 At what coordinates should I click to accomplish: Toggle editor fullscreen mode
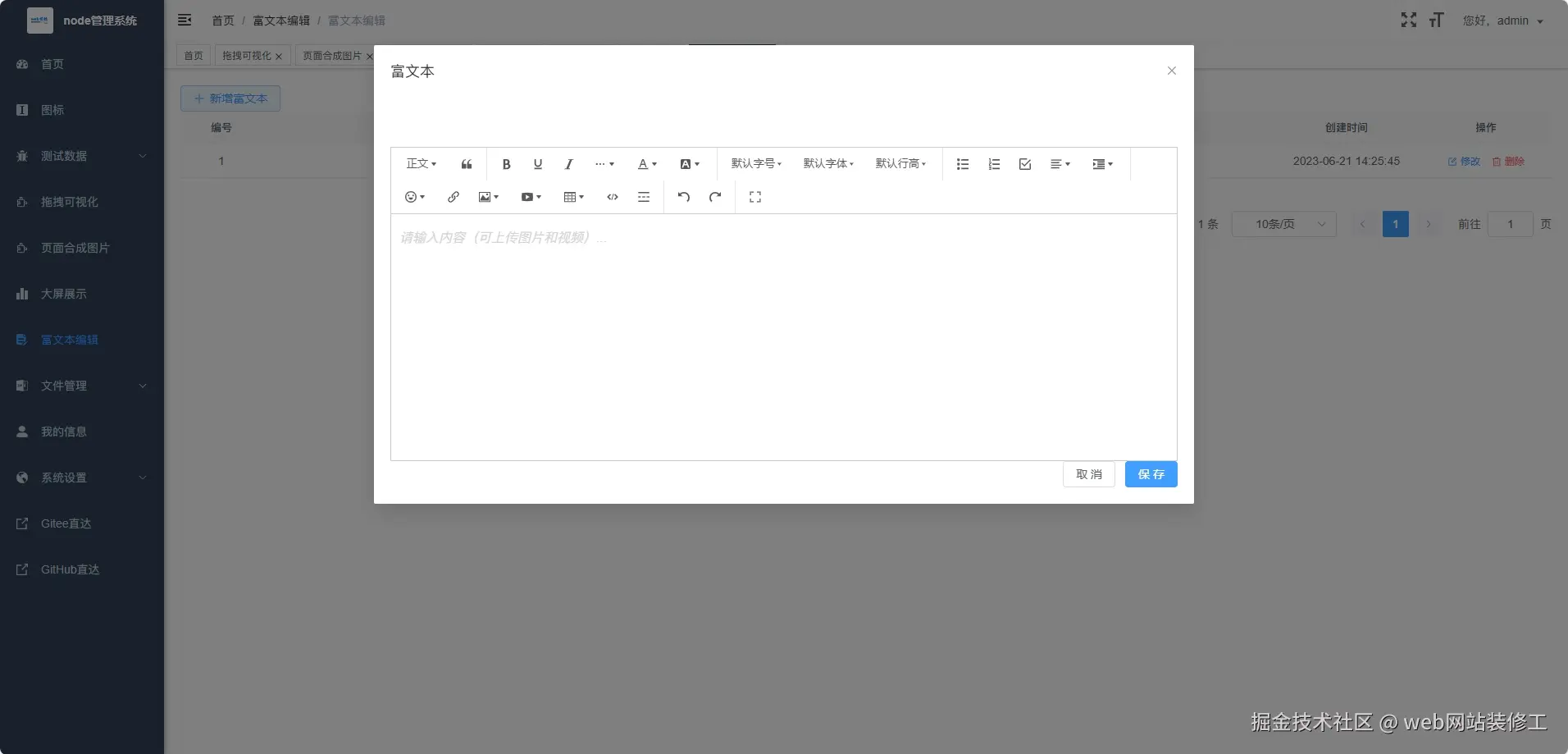click(x=755, y=197)
